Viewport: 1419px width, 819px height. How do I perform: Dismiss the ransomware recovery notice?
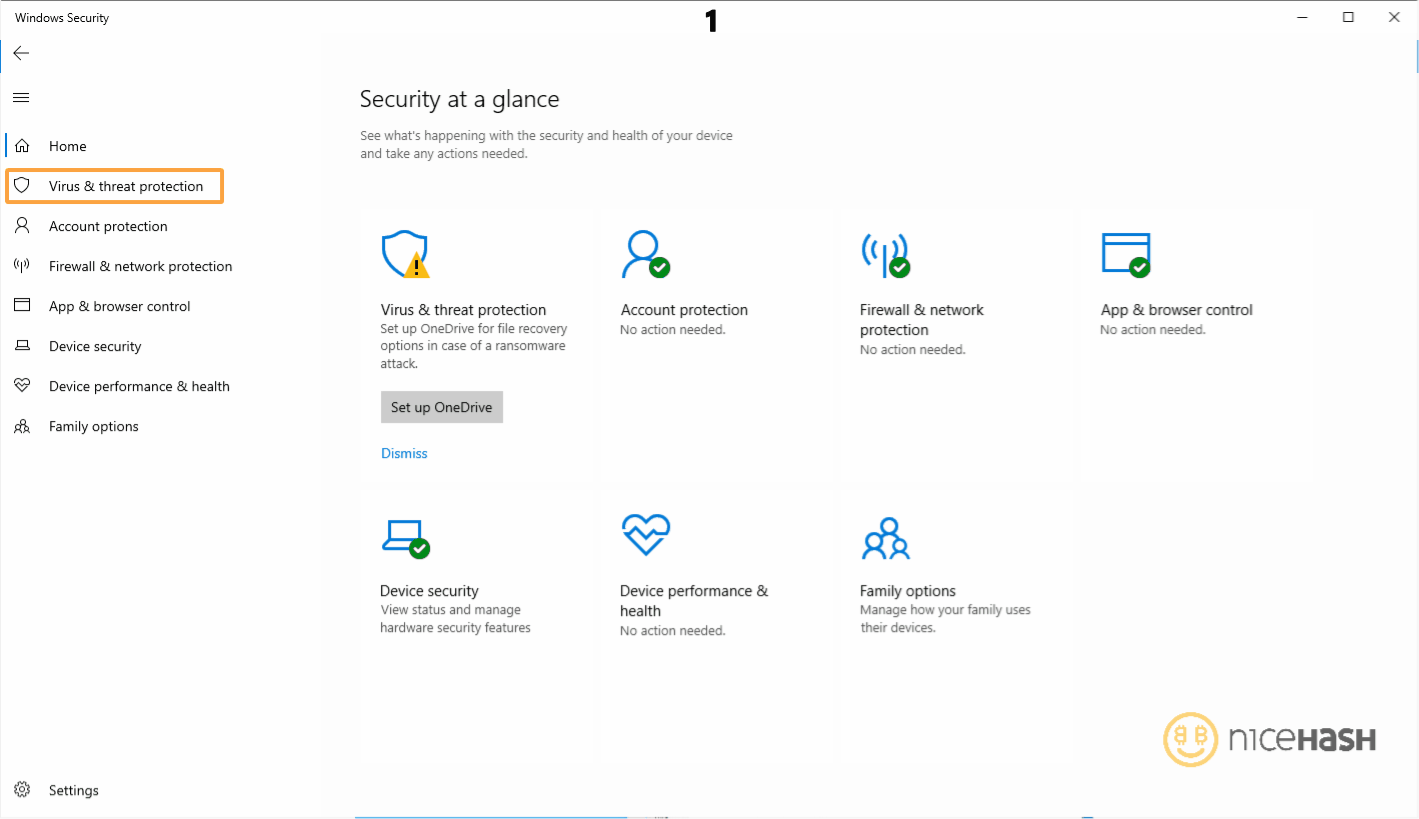pos(404,453)
